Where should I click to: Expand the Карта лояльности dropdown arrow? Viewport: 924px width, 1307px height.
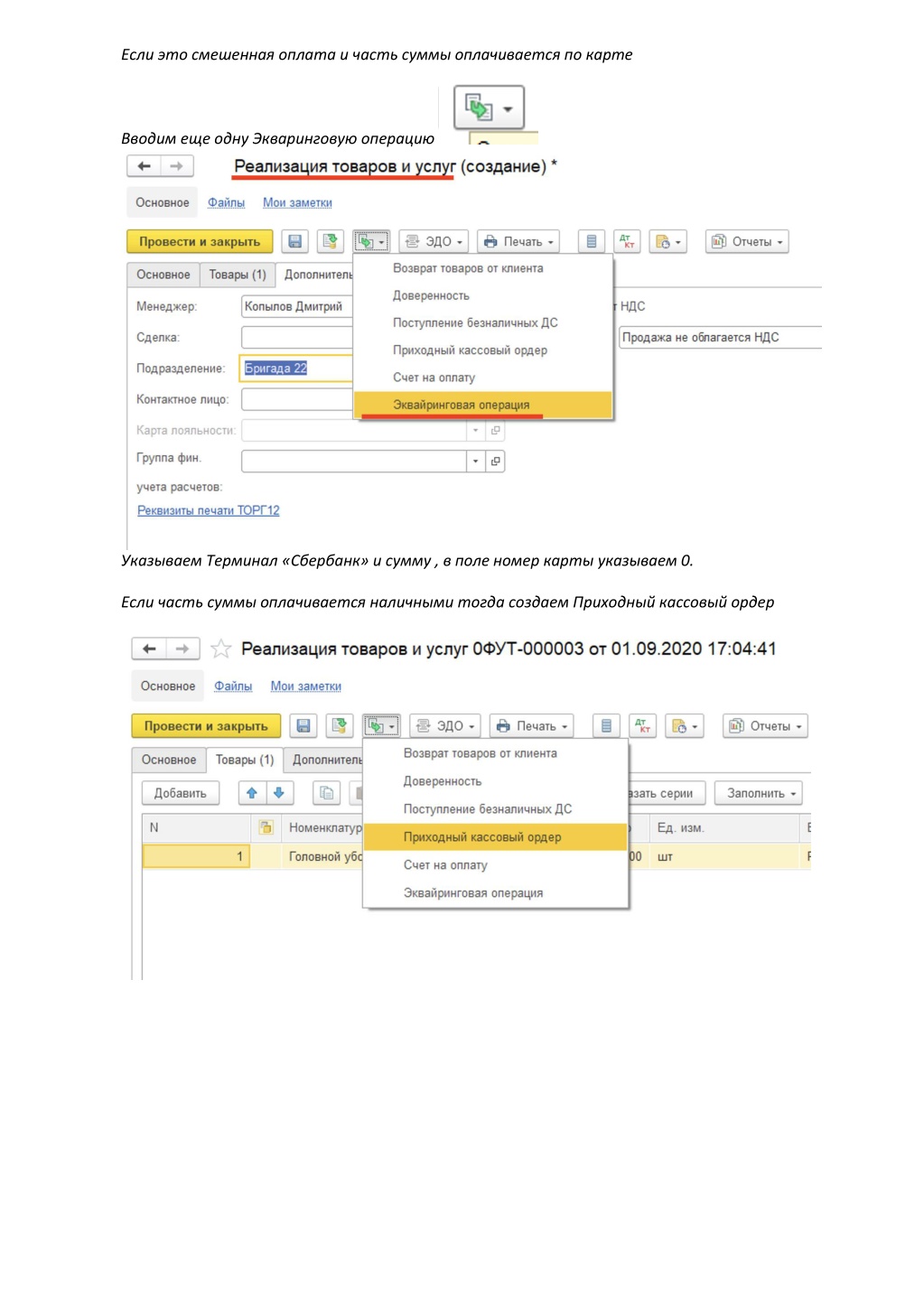476,431
